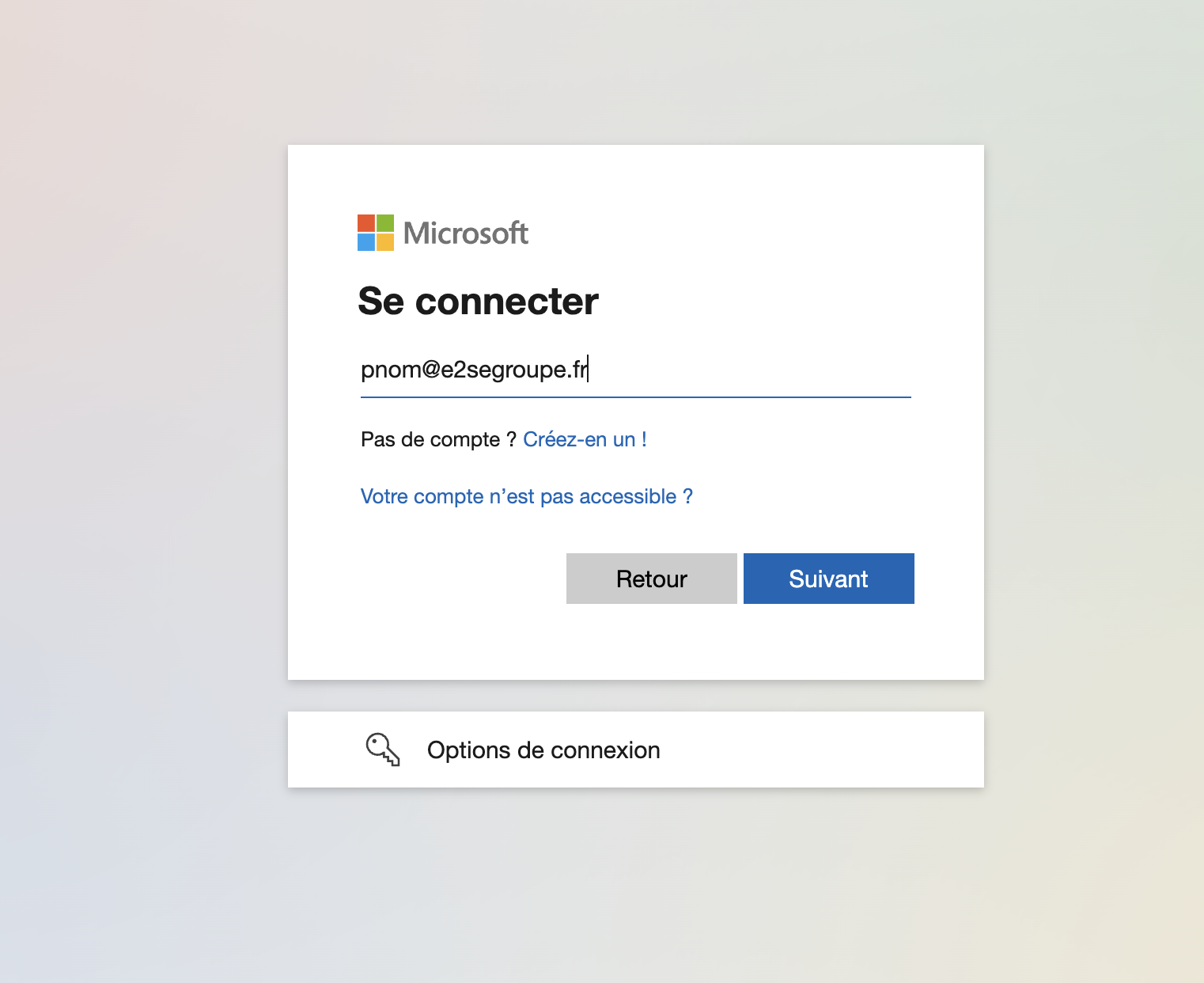This screenshot has width=1204, height=983.
Task: Click the empty right side of the sign-in options panel
Action: click(823, 750)
